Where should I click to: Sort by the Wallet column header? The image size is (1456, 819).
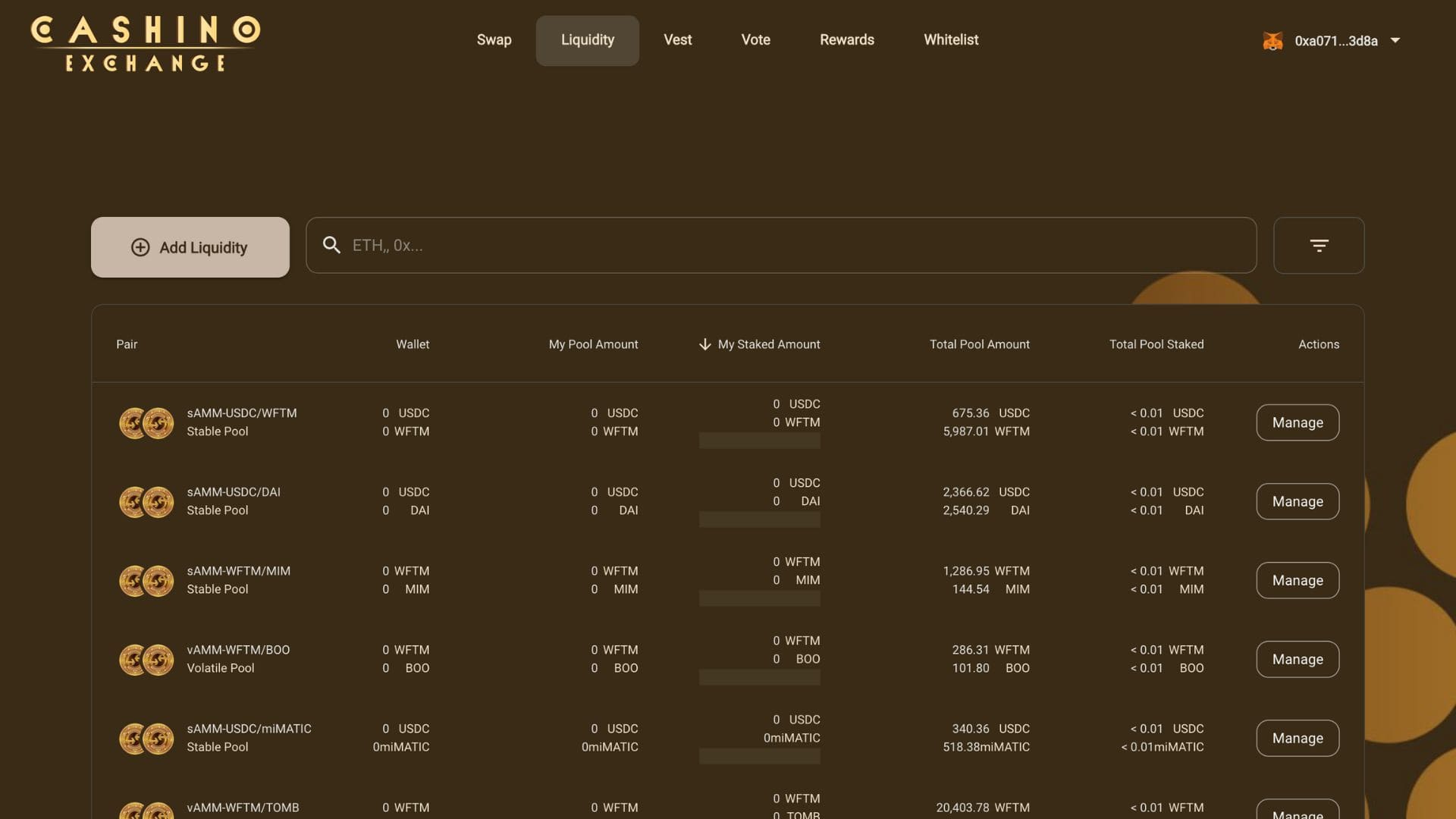click(413, 344)
